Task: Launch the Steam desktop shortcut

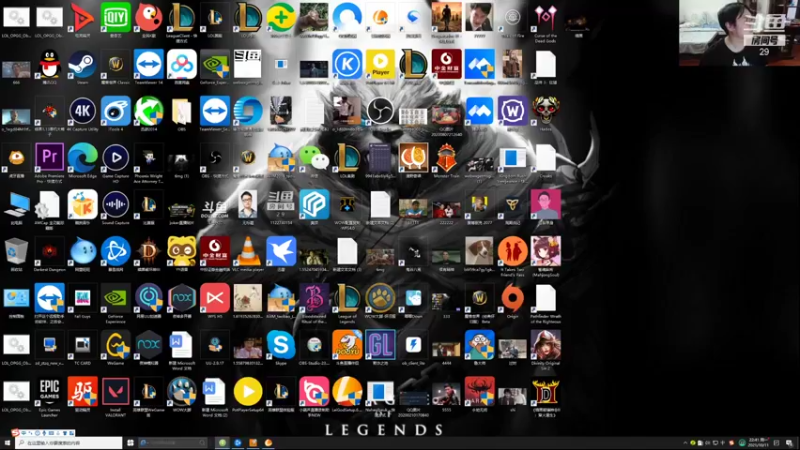Action: coord(83,64)
